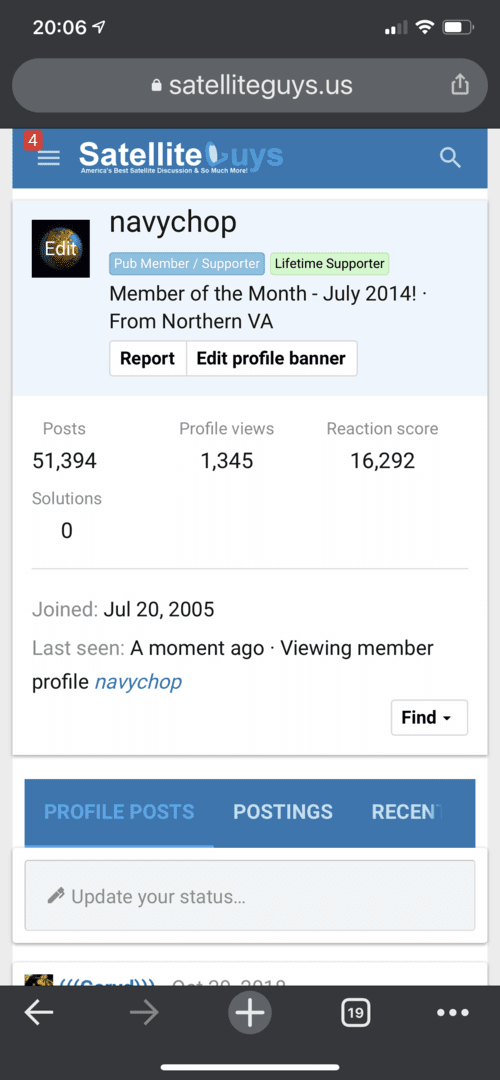500x1080 pixels.
Task: Edit the navychop avatar image
Action: coord(61,249)
